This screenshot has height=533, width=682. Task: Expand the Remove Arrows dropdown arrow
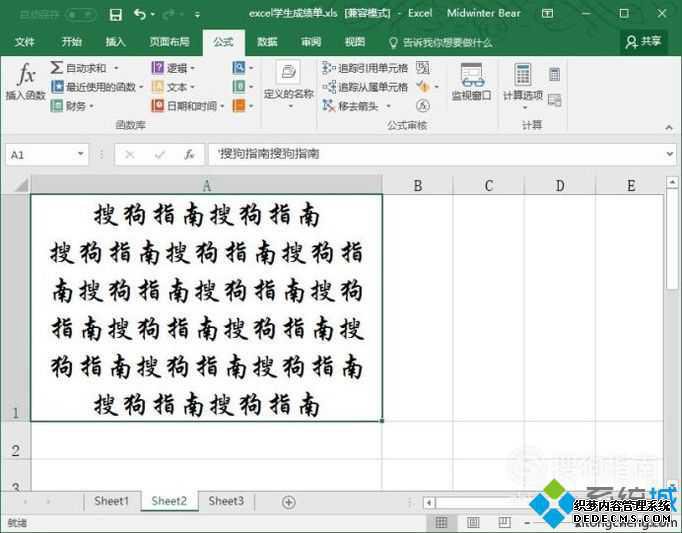tap(388, 106)
